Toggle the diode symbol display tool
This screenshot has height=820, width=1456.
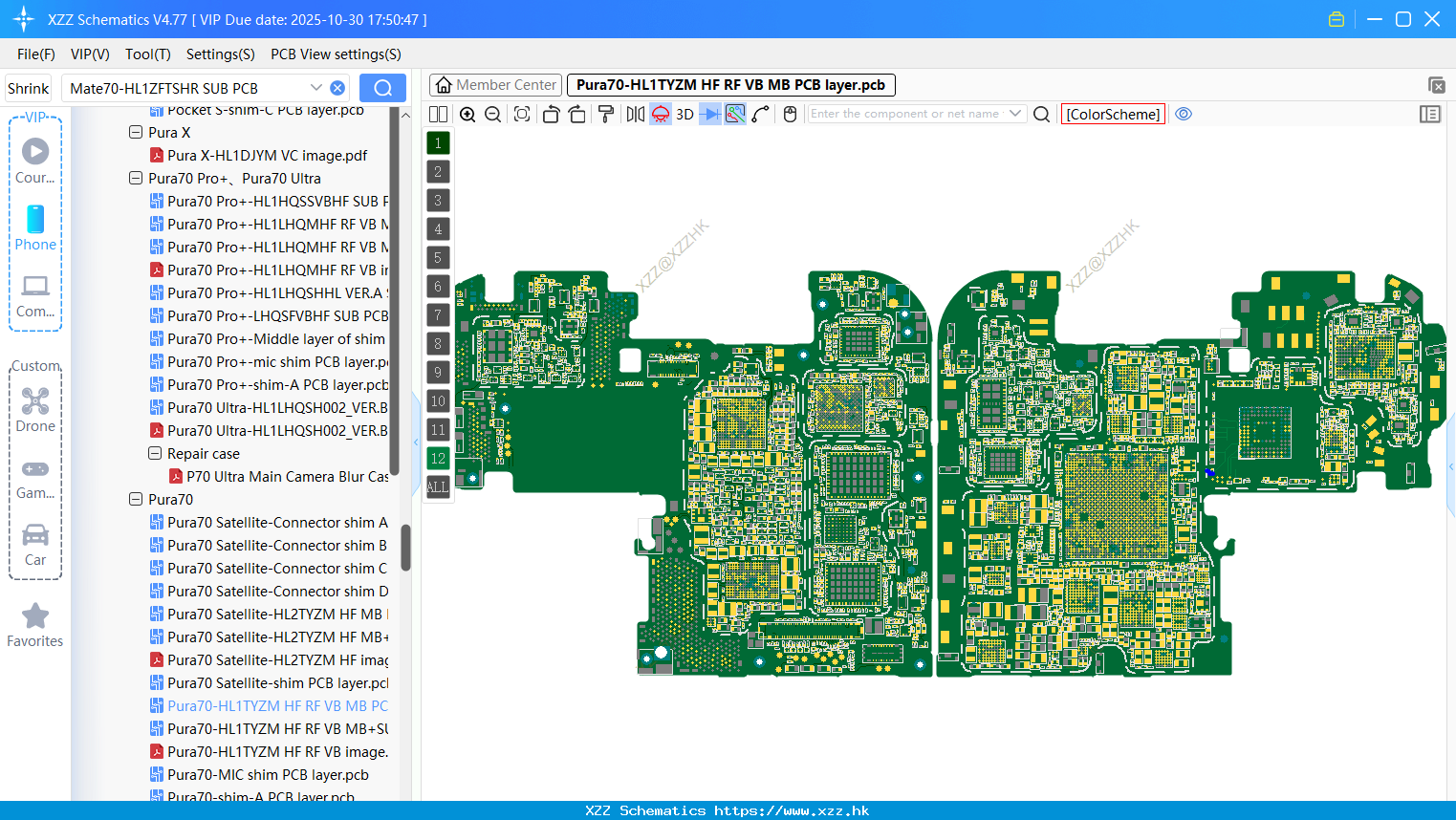pos(710,115)
